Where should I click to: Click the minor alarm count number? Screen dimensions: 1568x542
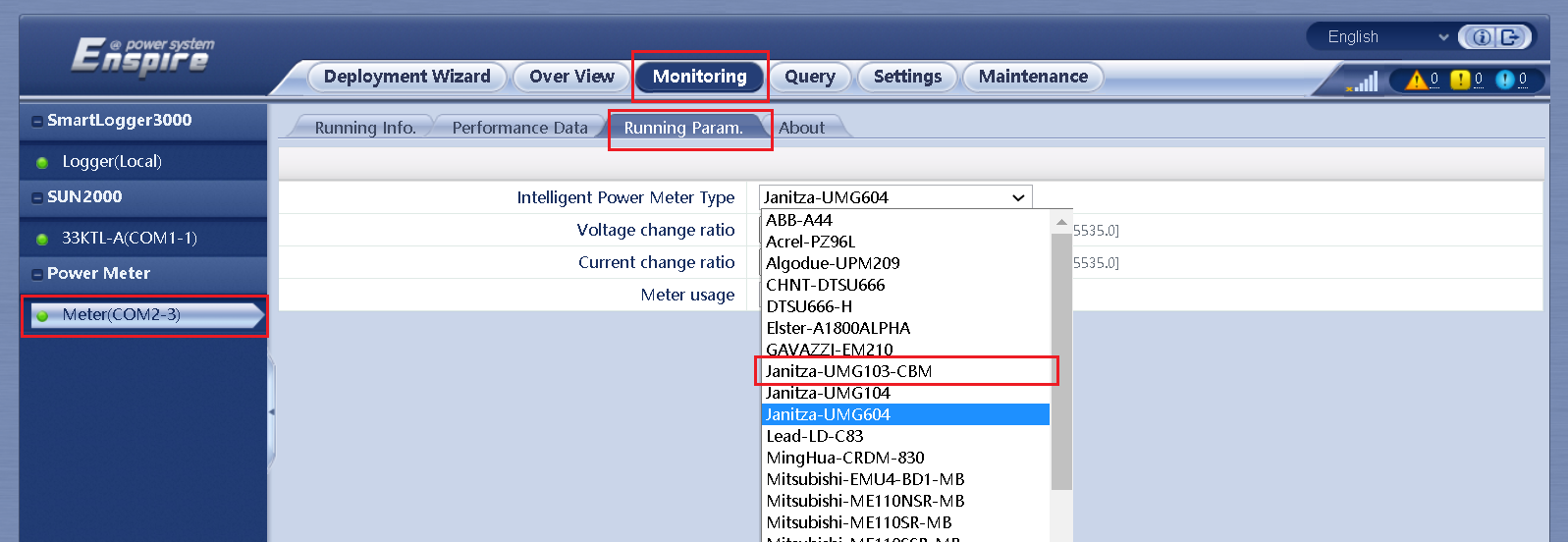1479,80
